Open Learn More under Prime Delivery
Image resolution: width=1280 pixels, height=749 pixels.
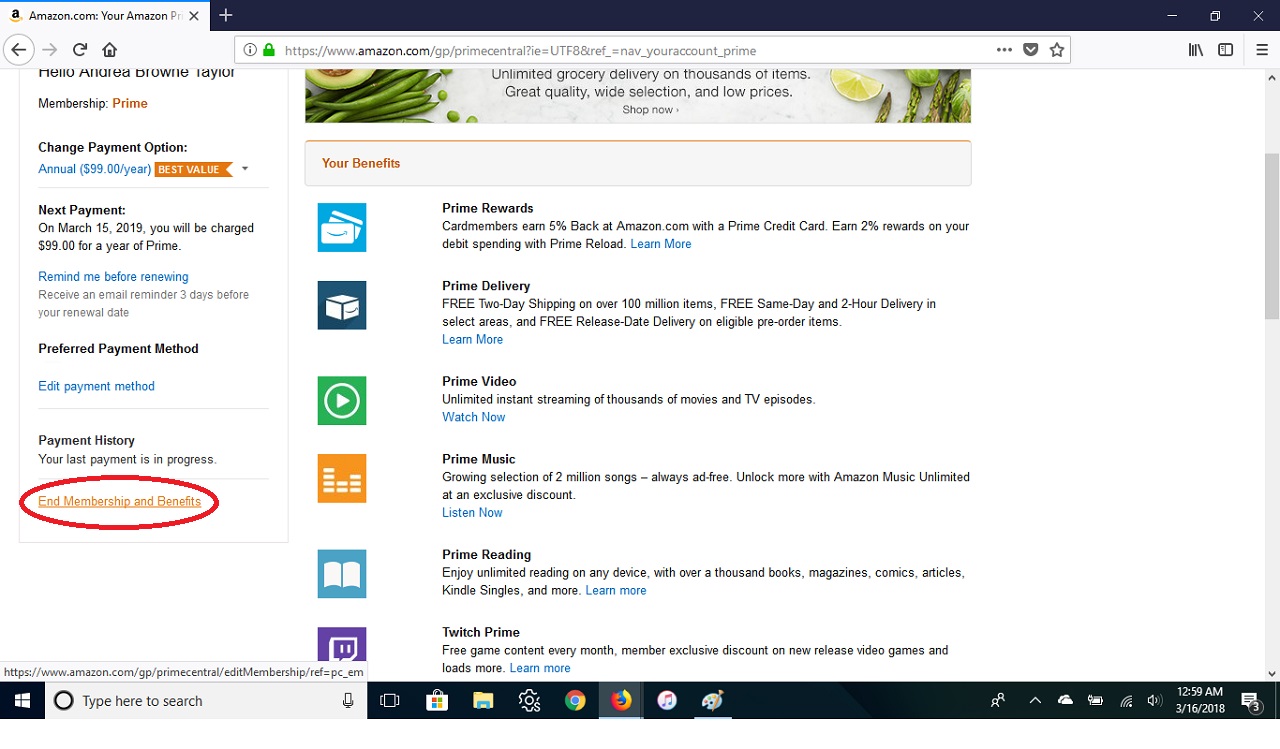click(x=472, y=340)
